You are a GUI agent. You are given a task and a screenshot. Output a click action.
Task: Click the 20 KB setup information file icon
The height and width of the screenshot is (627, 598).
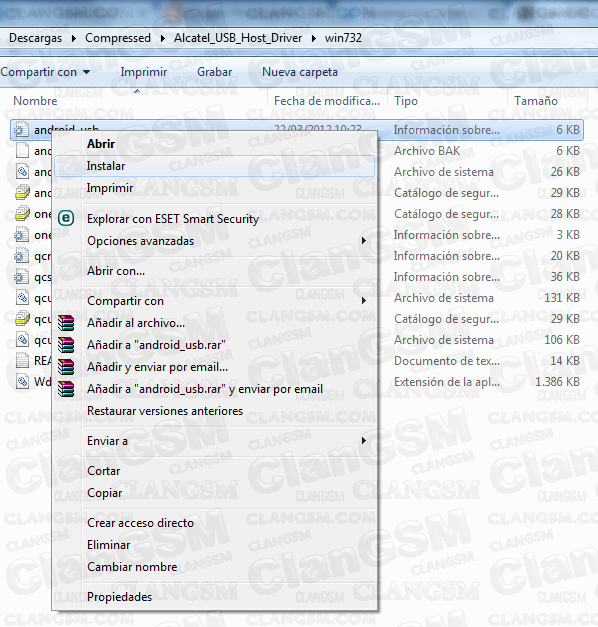pyautogui.click(x=21, y=256)
